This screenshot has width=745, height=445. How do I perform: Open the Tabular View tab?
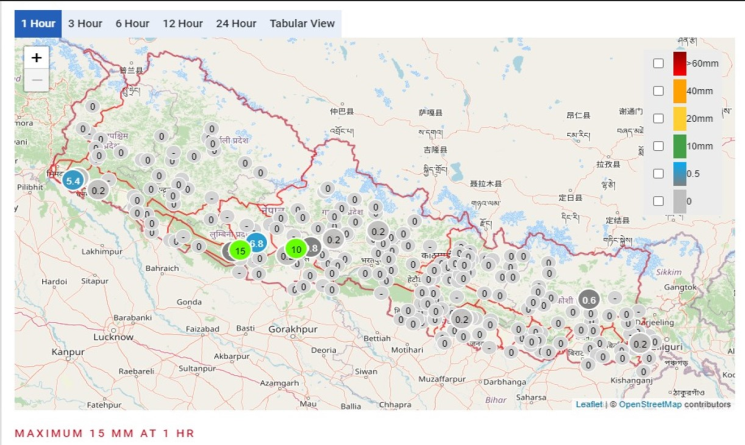point(302,24)
